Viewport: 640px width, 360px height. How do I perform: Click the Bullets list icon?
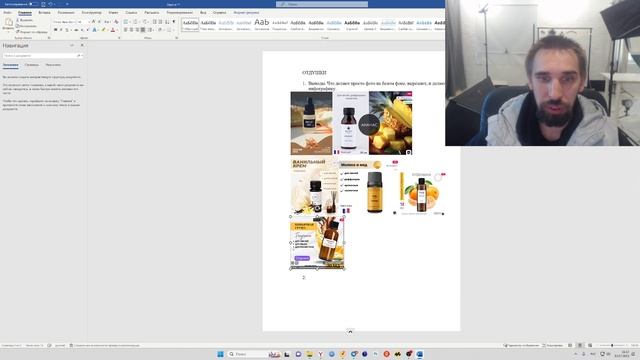coord(126,21)
